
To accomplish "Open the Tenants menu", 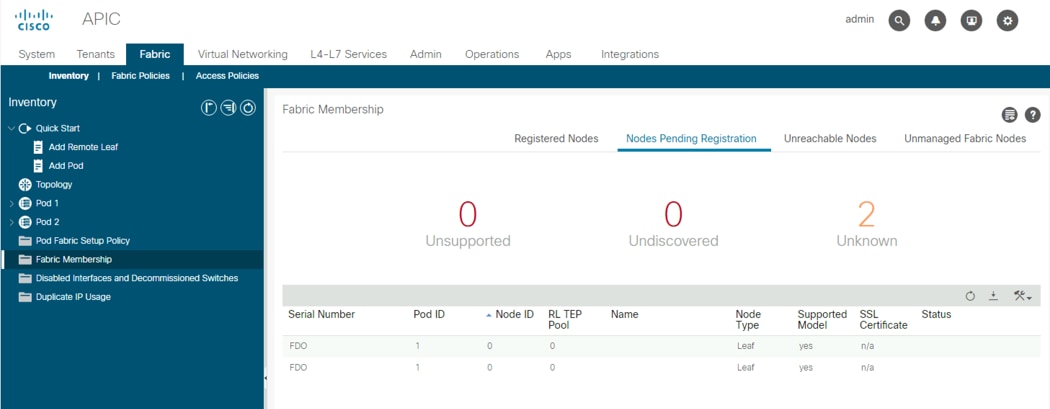I will coord(96,54).
